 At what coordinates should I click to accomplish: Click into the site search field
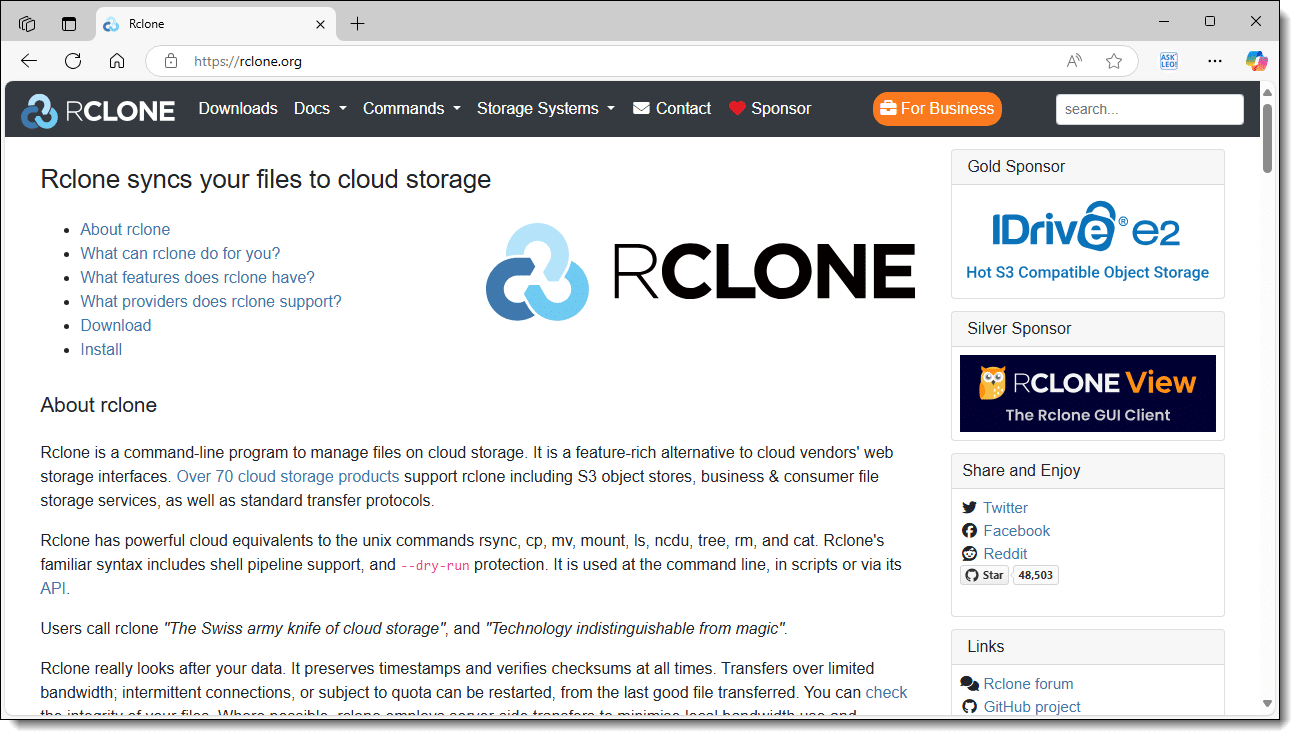[1149, 109]
